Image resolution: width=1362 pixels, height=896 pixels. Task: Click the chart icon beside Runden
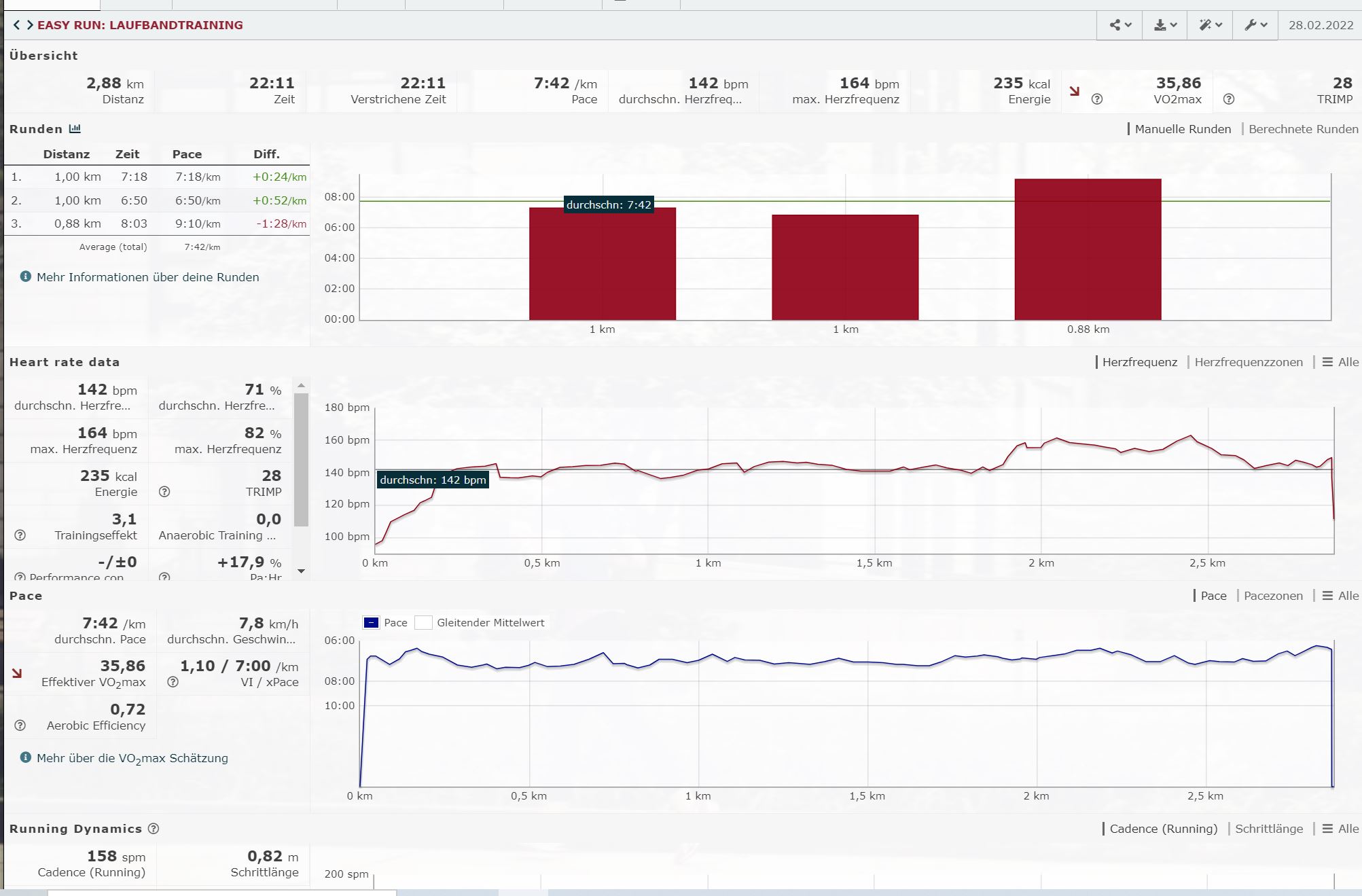(x=75, y=128)
